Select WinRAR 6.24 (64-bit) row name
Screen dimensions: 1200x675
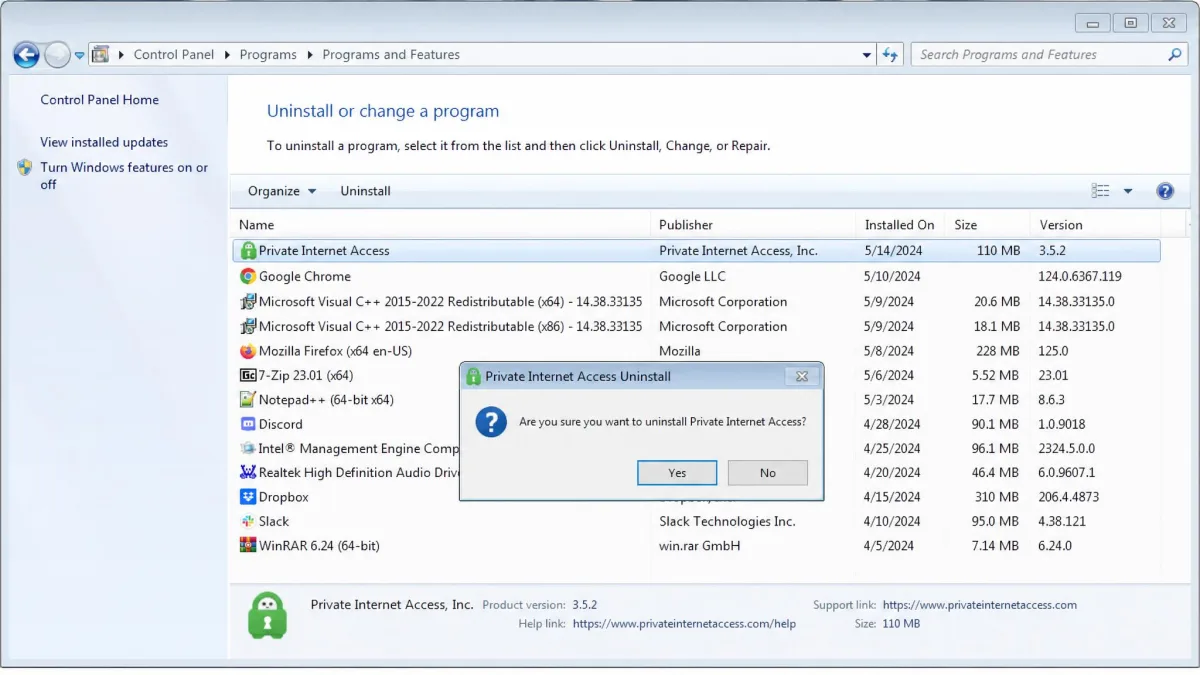coord(319,545)
